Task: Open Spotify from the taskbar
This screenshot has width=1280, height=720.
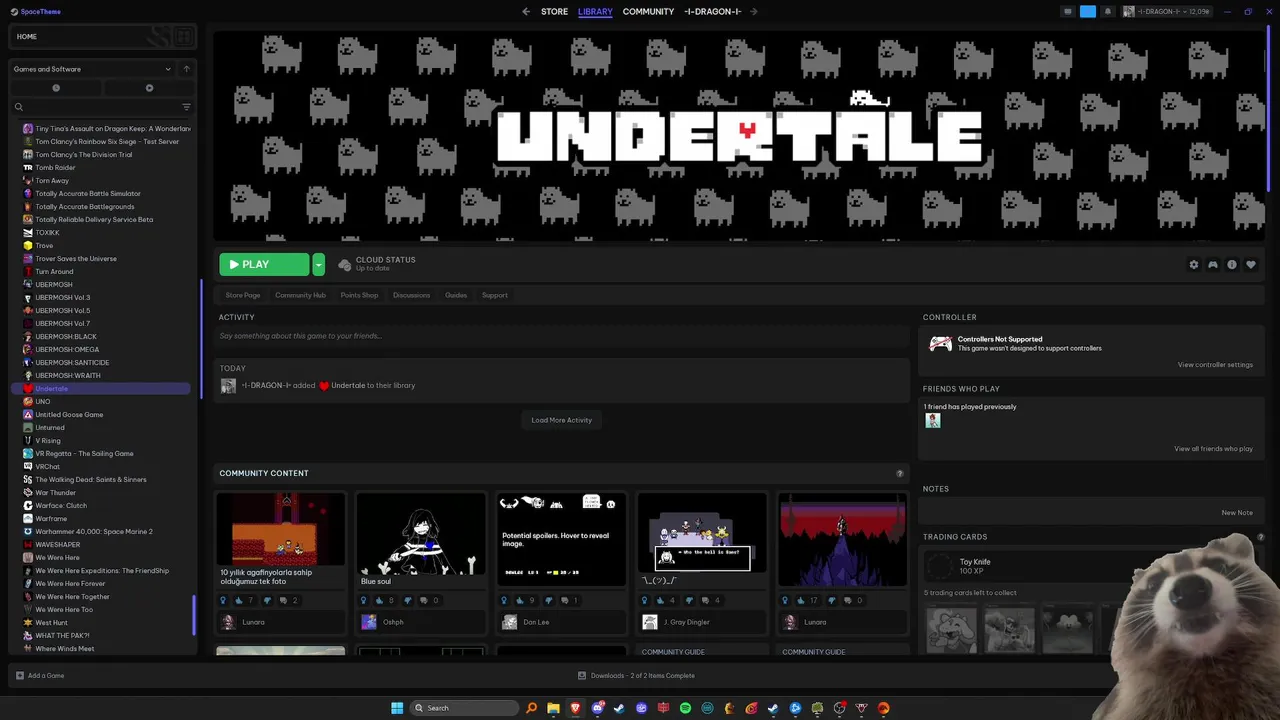Action: (685, 708)
